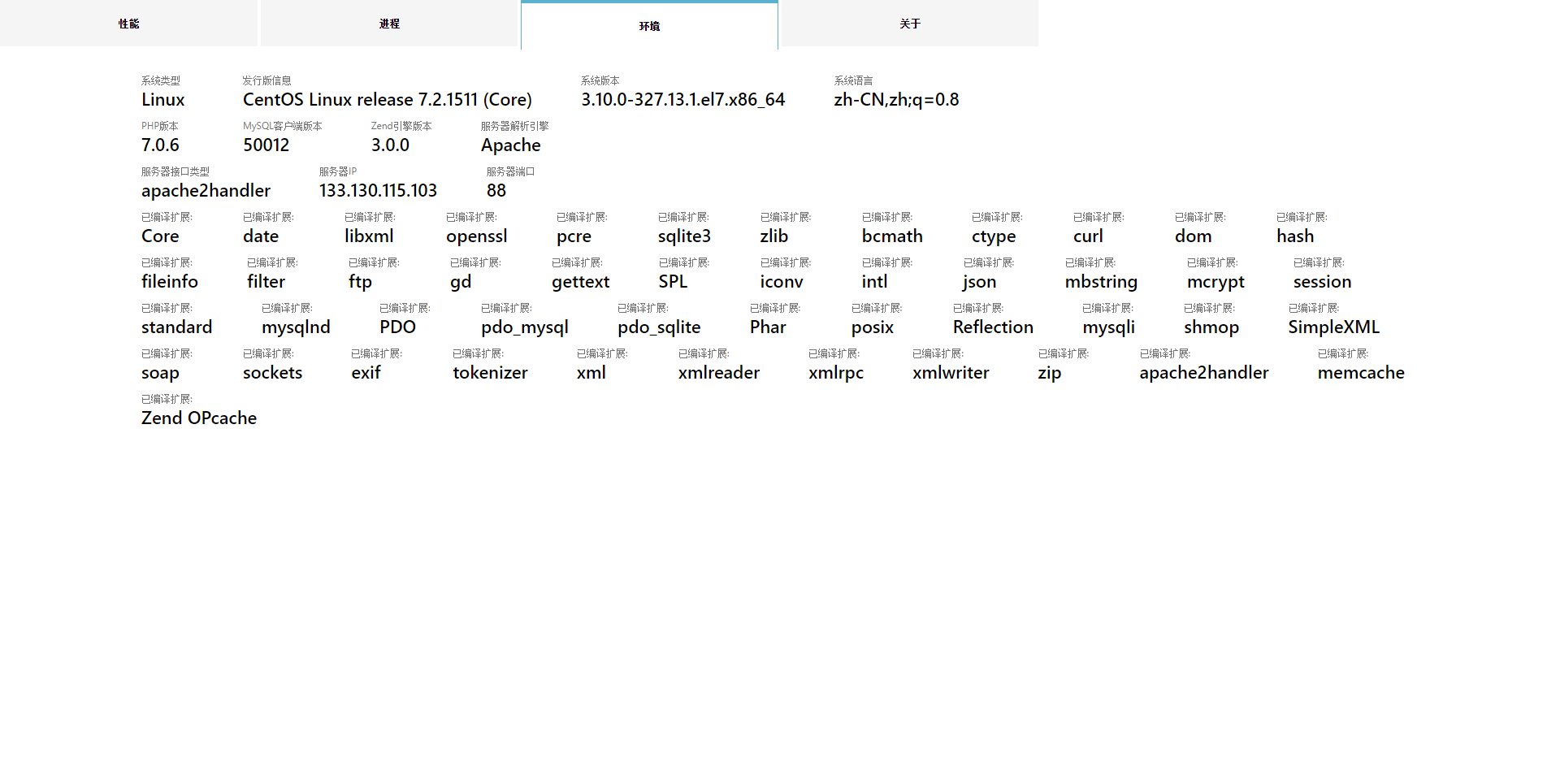
Task: Click the iconv extension entry
Action: [782, 282]
